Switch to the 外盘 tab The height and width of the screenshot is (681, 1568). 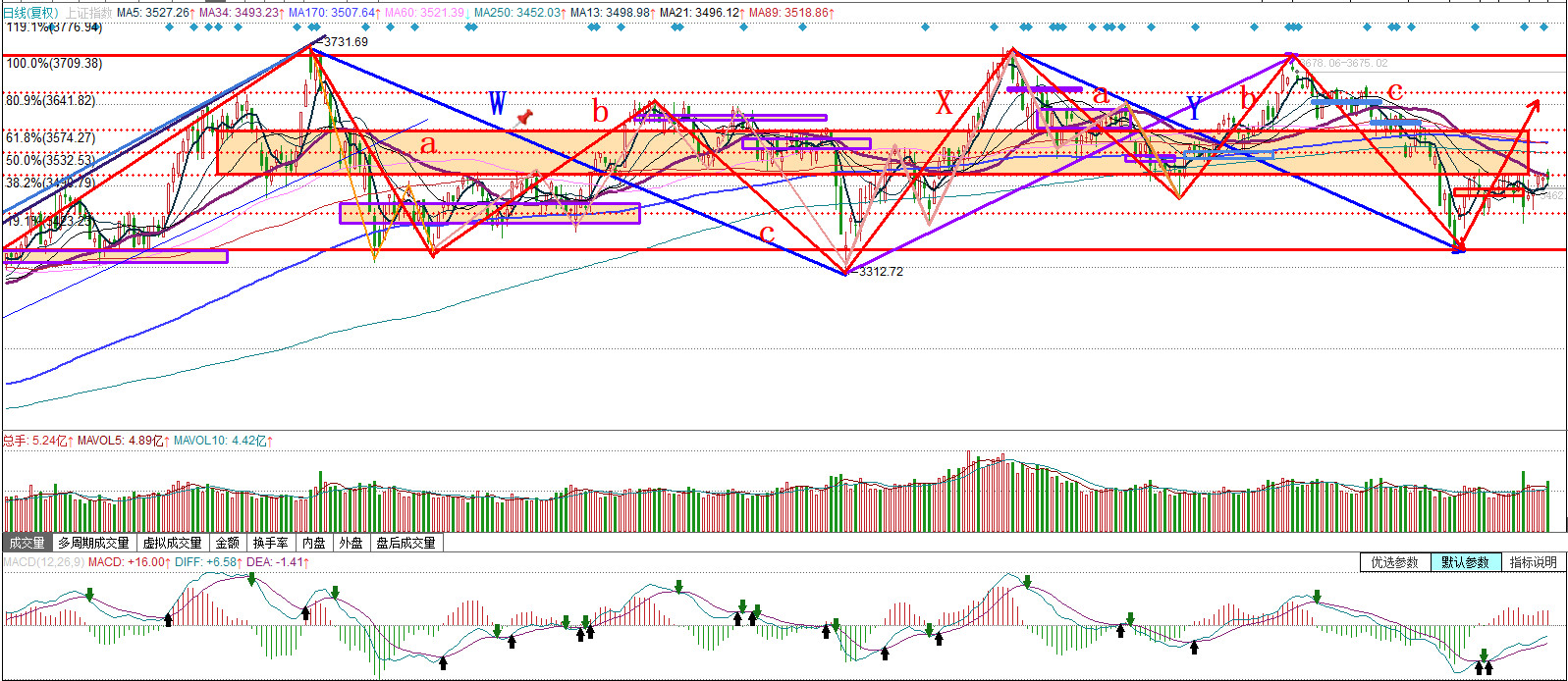pyautogui.click(x=351, y=543)
